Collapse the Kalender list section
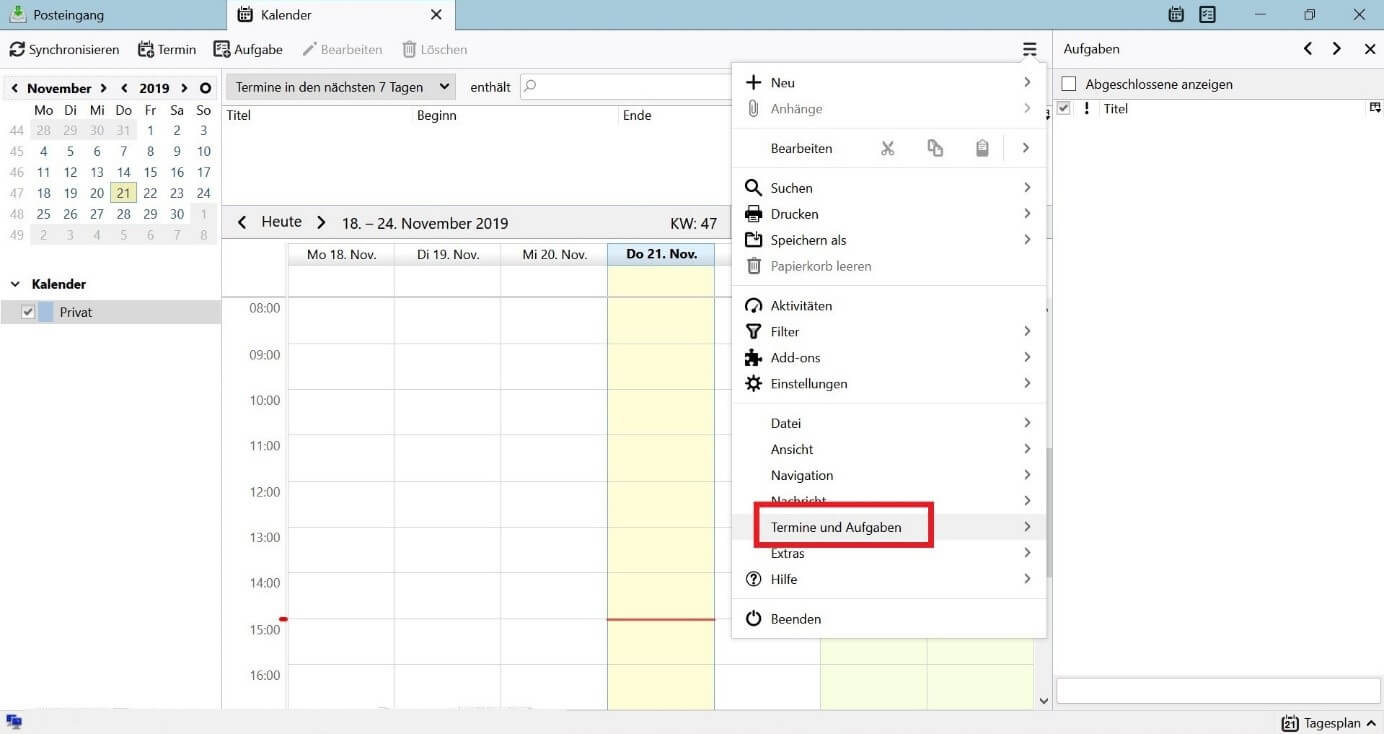Screen dimensions: 1384x734 point(15,284)
